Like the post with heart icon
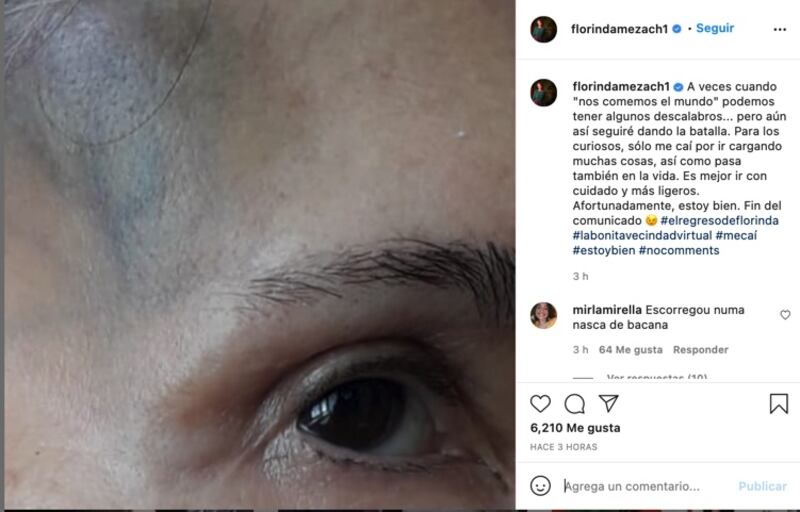Viewport: 800px width, 512px height. pyautogui.click(x=540, y=404)
